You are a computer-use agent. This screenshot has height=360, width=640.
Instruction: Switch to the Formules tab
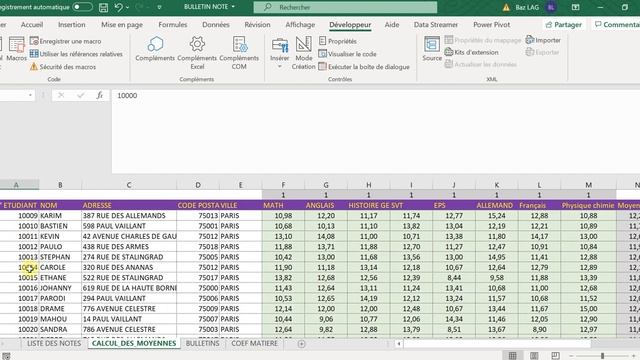coord(173,24)
